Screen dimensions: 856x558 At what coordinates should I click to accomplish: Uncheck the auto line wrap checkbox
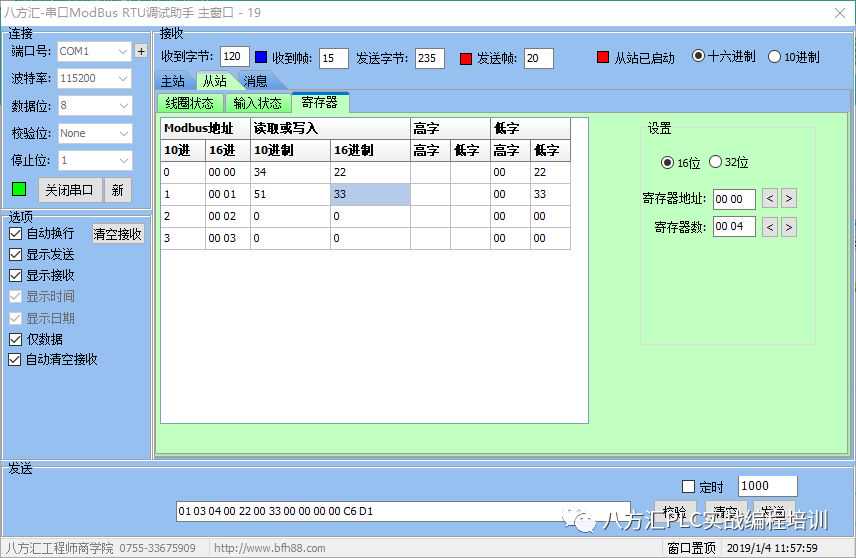click(16, 233)
